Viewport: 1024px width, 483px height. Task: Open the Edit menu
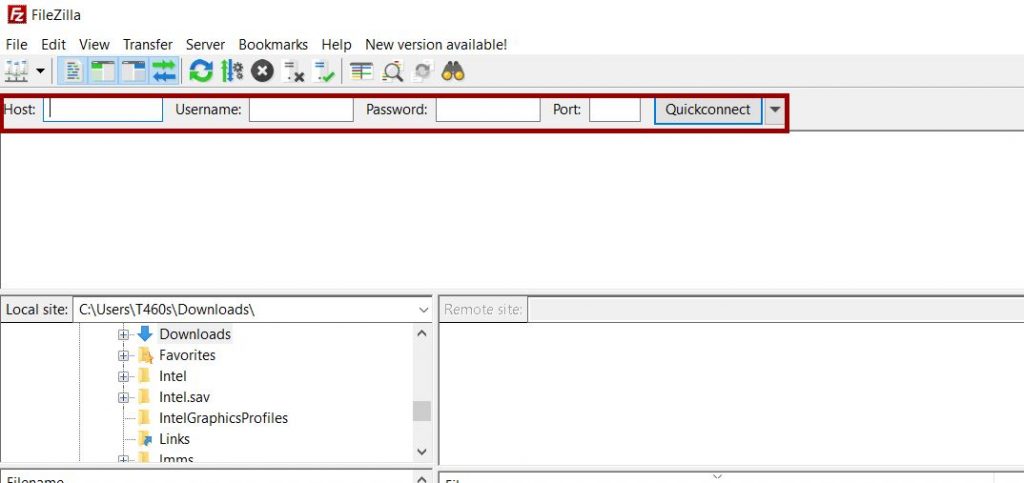pos(54,44)
